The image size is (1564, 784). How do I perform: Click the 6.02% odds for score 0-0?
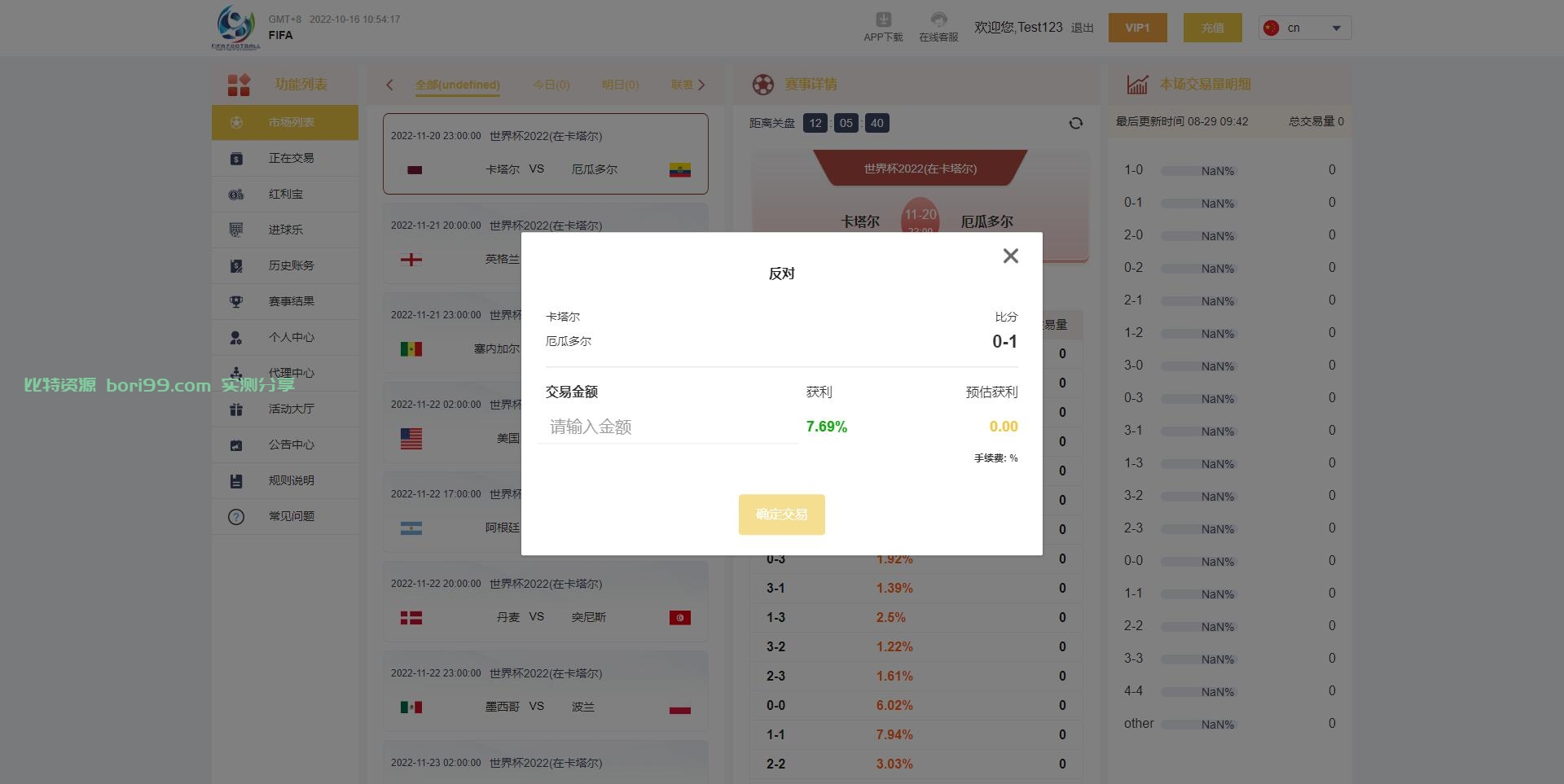(894, 705)
